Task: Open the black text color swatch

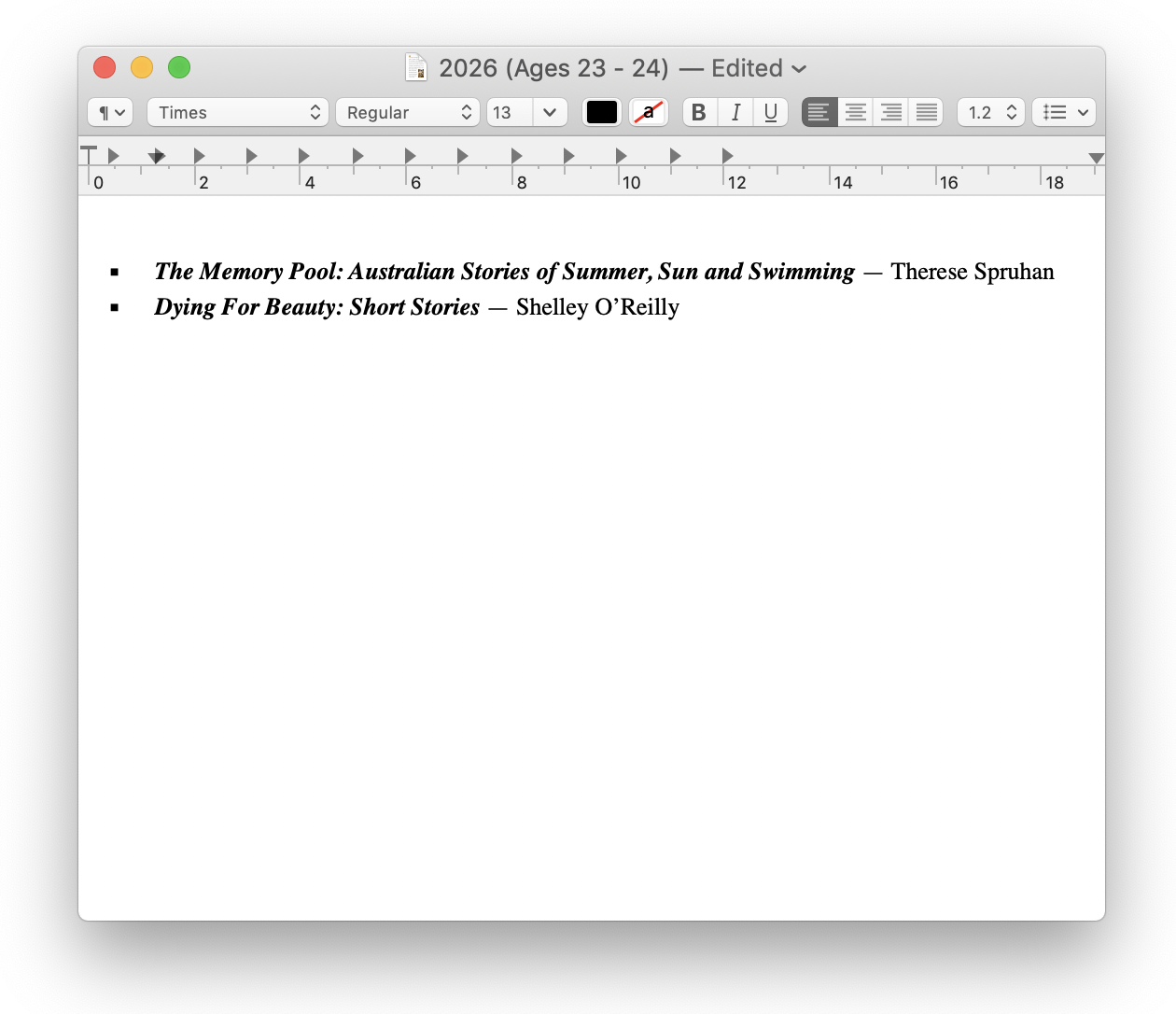Action: (602, 112)
